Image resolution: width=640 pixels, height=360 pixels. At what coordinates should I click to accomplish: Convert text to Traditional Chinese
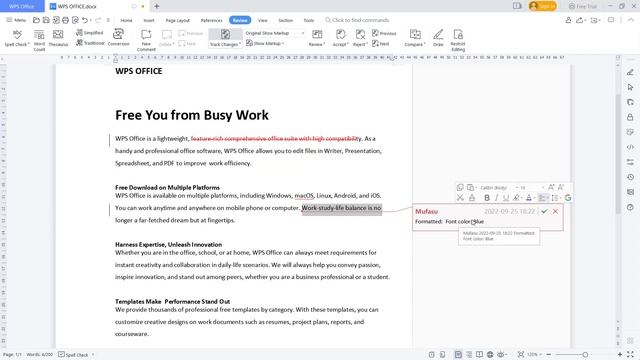90,42
